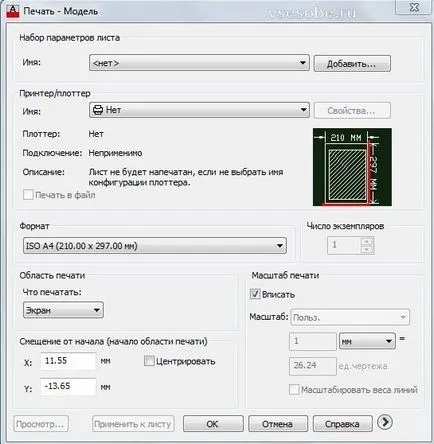Click the Отмена button

pos(277,424)
